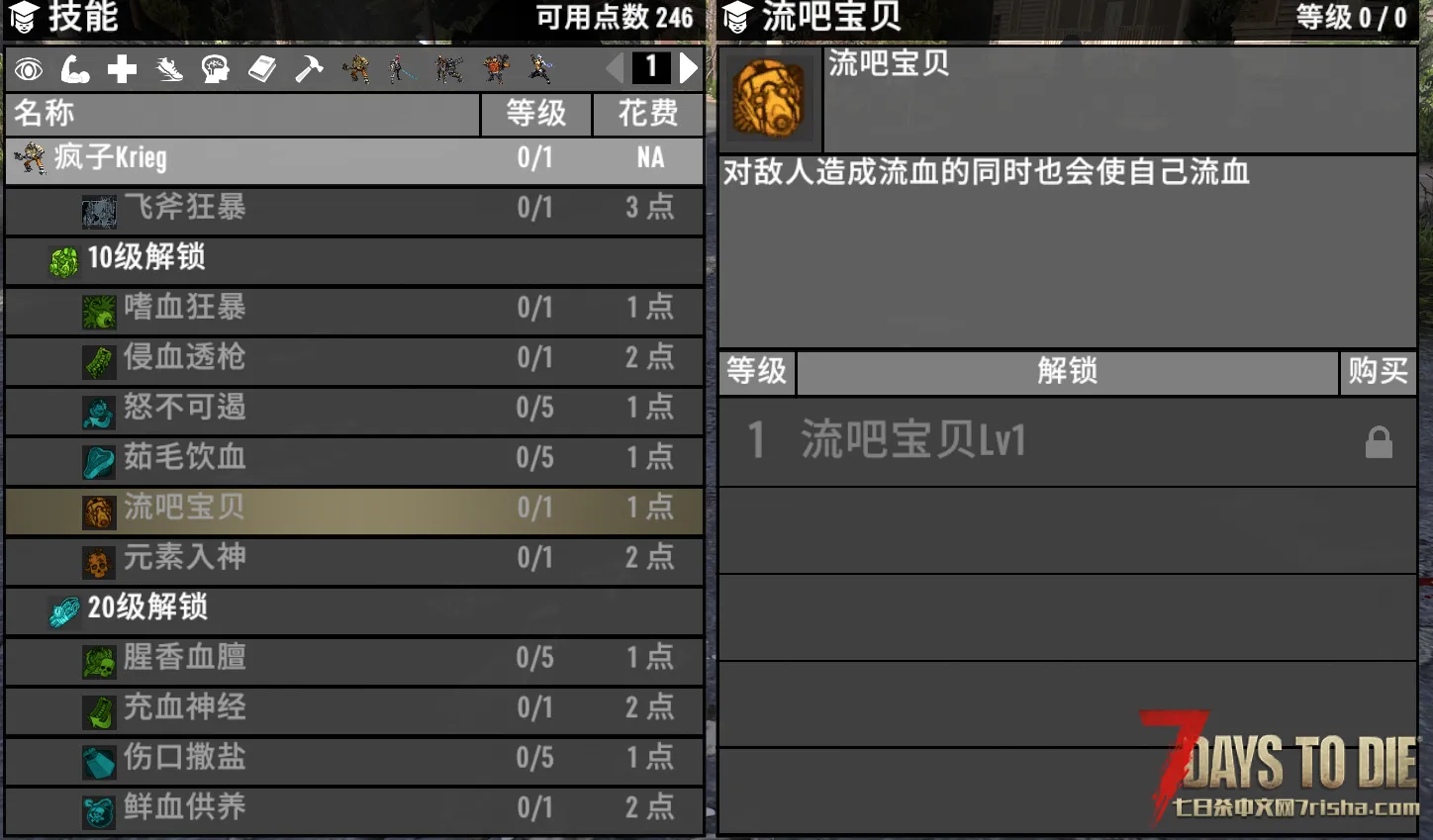The height and width of the screenshot is (840, 1433).
Task: Select the running shoe agility icon
Action: (x=169, y=69)
